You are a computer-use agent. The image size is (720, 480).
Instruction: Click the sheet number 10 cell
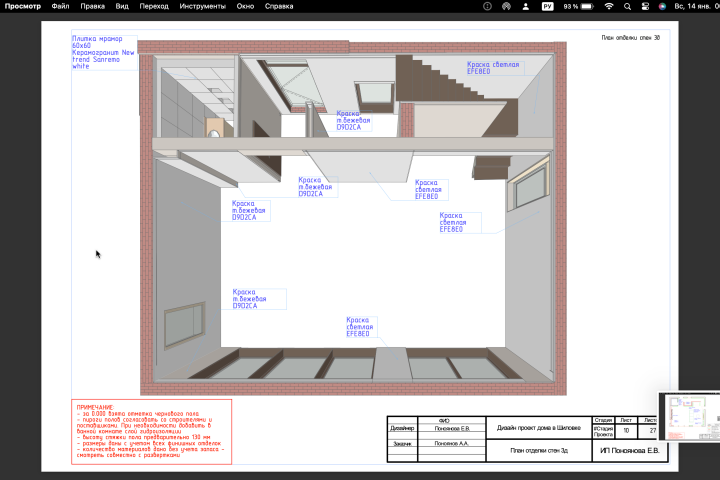point(626,431)
